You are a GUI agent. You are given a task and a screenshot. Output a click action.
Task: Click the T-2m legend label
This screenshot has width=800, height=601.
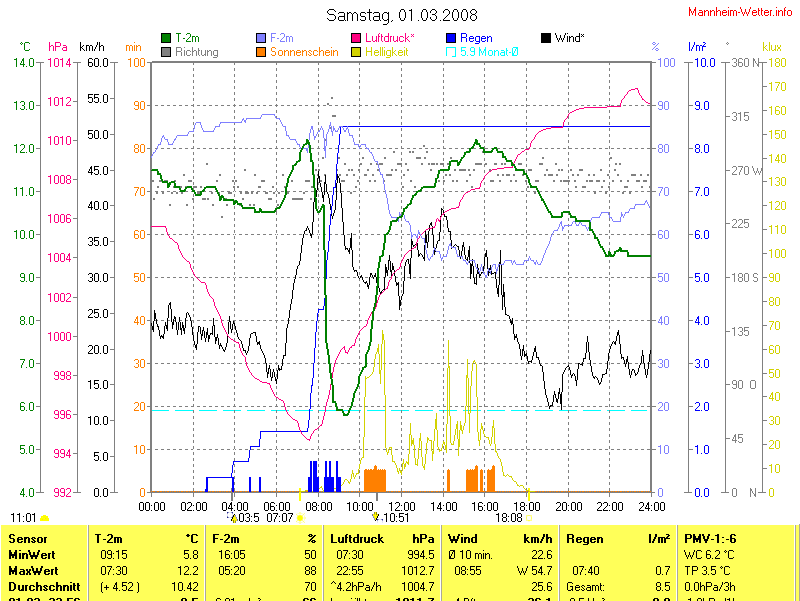tap(187, 38)
